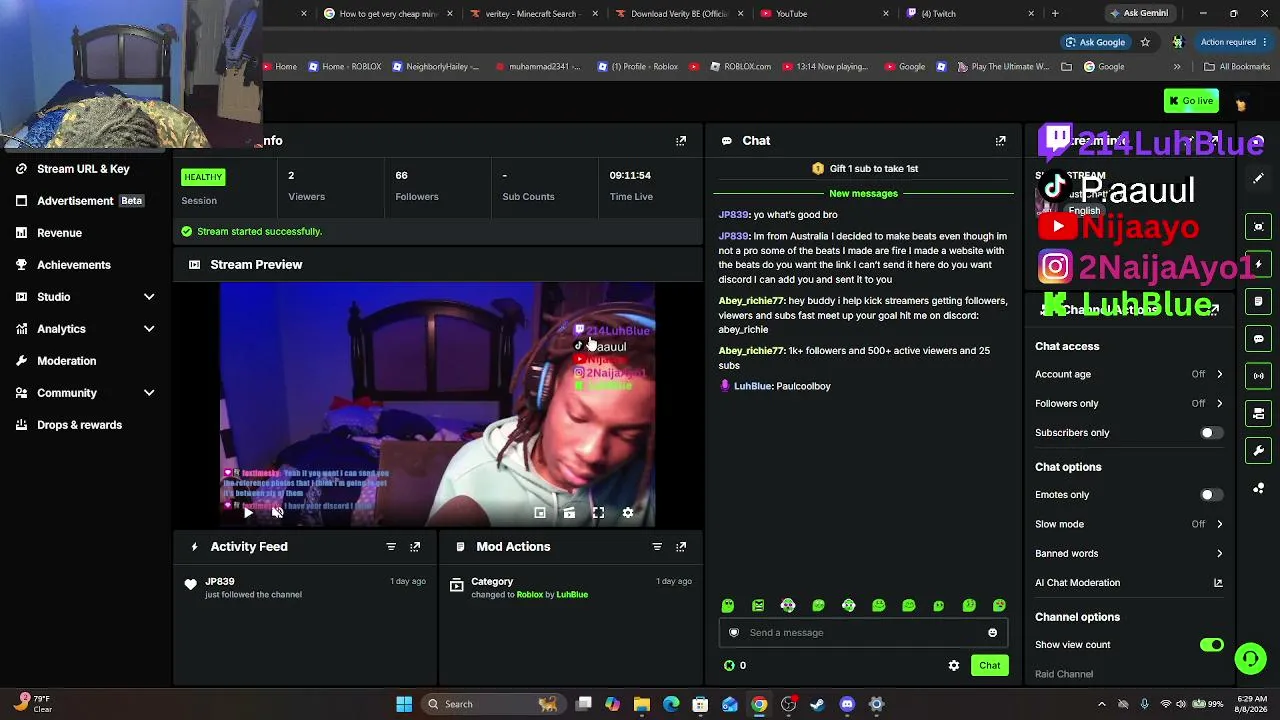The height and width of the screenshot is (720, 1280).
Task: Turn off Show view count switch
Action: pyautogui.click(x=1212, y=645)
